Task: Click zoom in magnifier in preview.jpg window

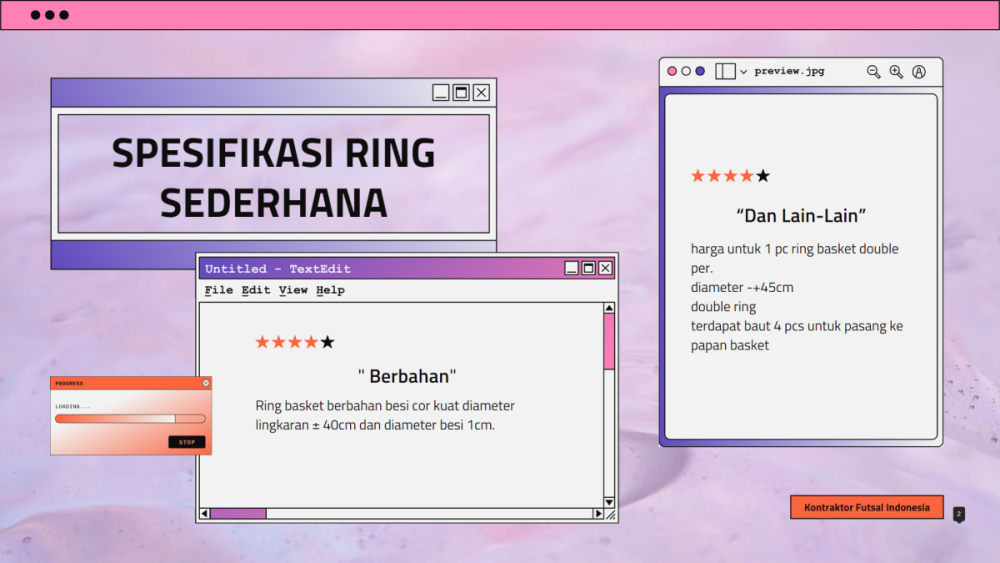Action: coord(896,71)
